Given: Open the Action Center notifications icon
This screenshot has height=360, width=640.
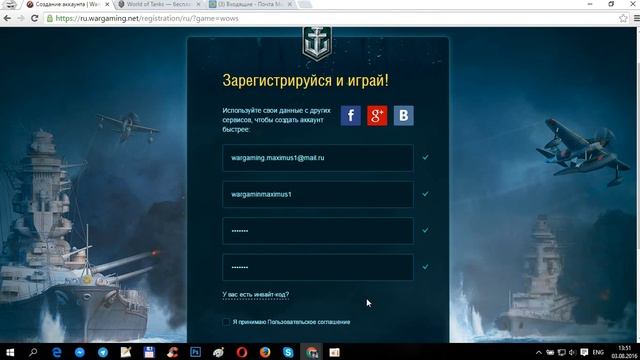Looking at the screenshot, I should (584, 352).
